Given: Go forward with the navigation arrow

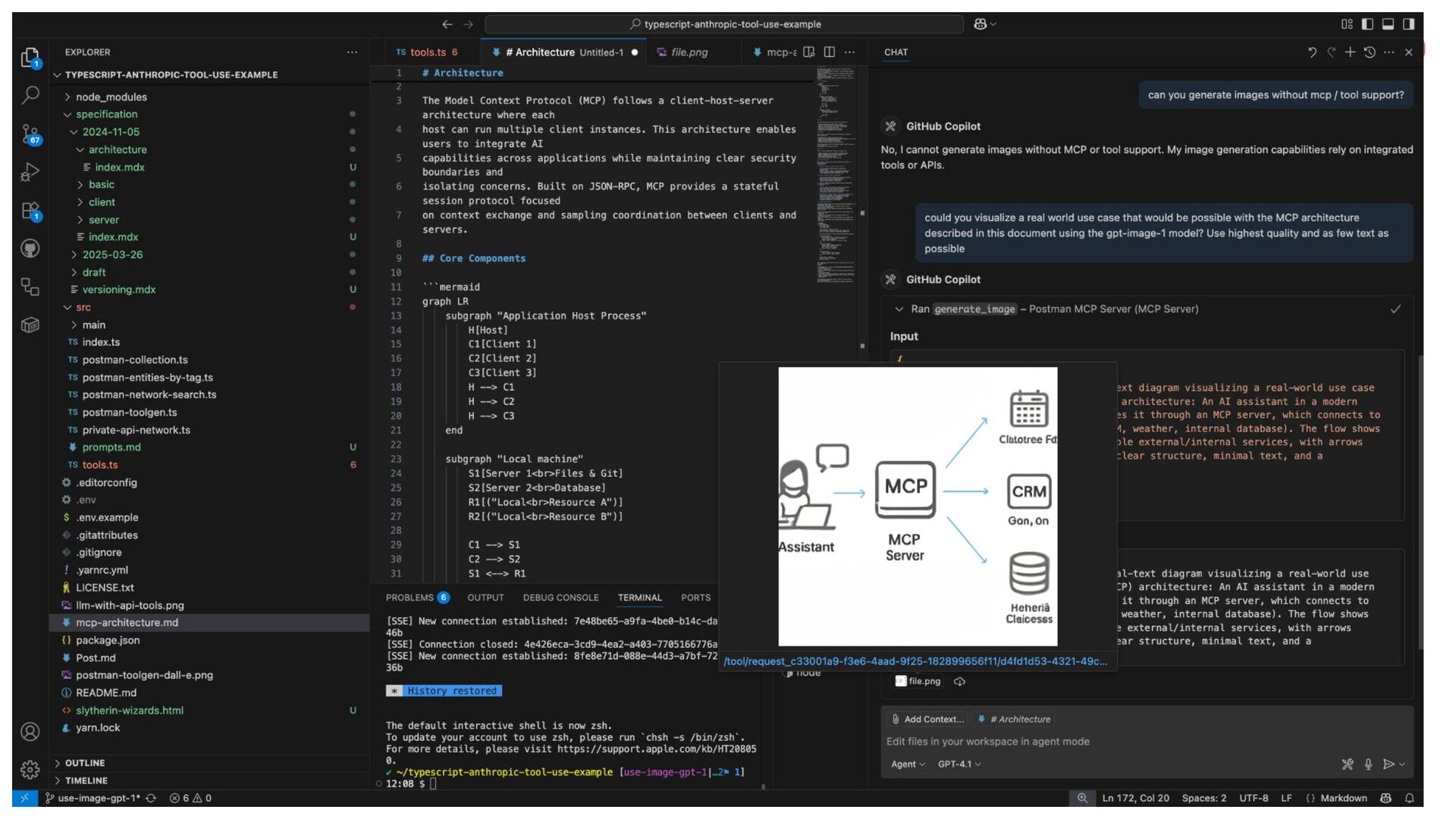Looking at the screenshot, I should tap(468, 24).
